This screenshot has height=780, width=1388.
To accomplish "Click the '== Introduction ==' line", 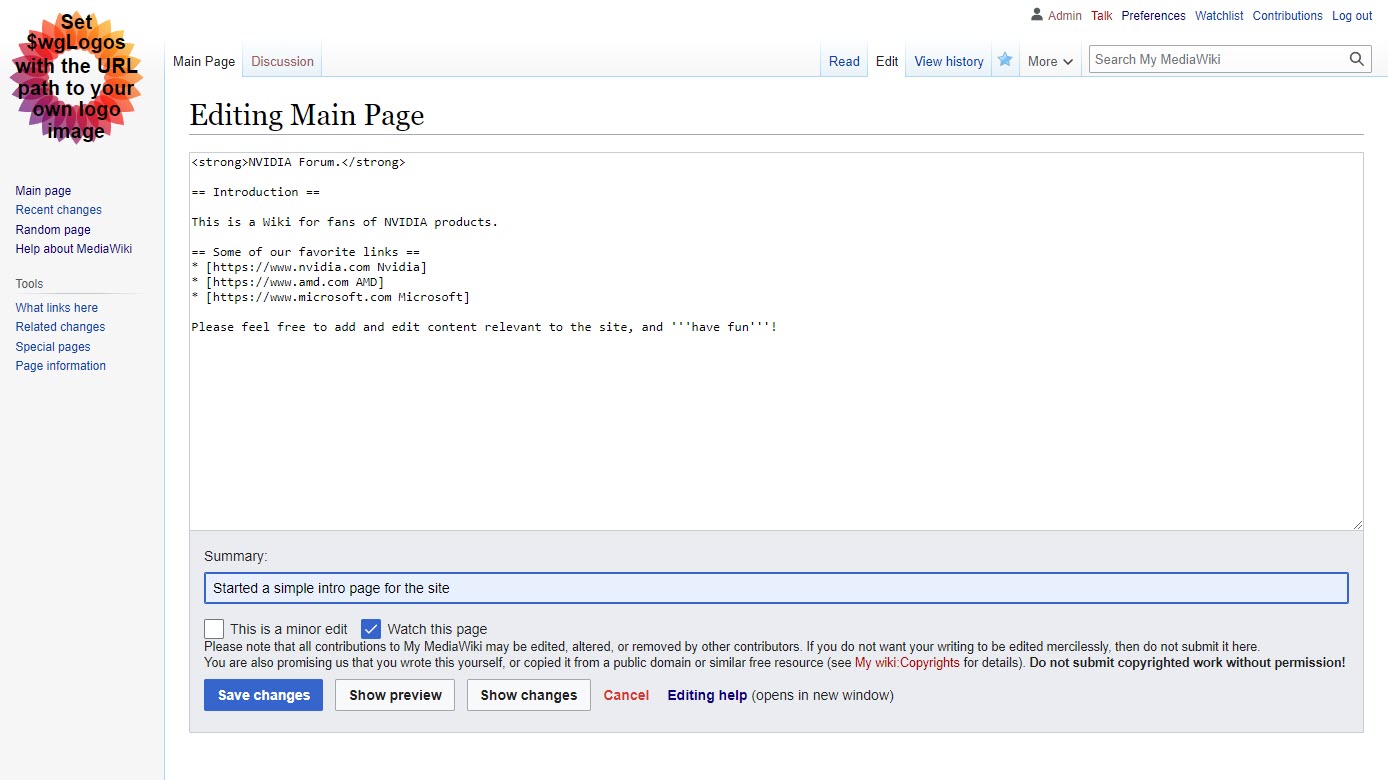I will point(255,192).
